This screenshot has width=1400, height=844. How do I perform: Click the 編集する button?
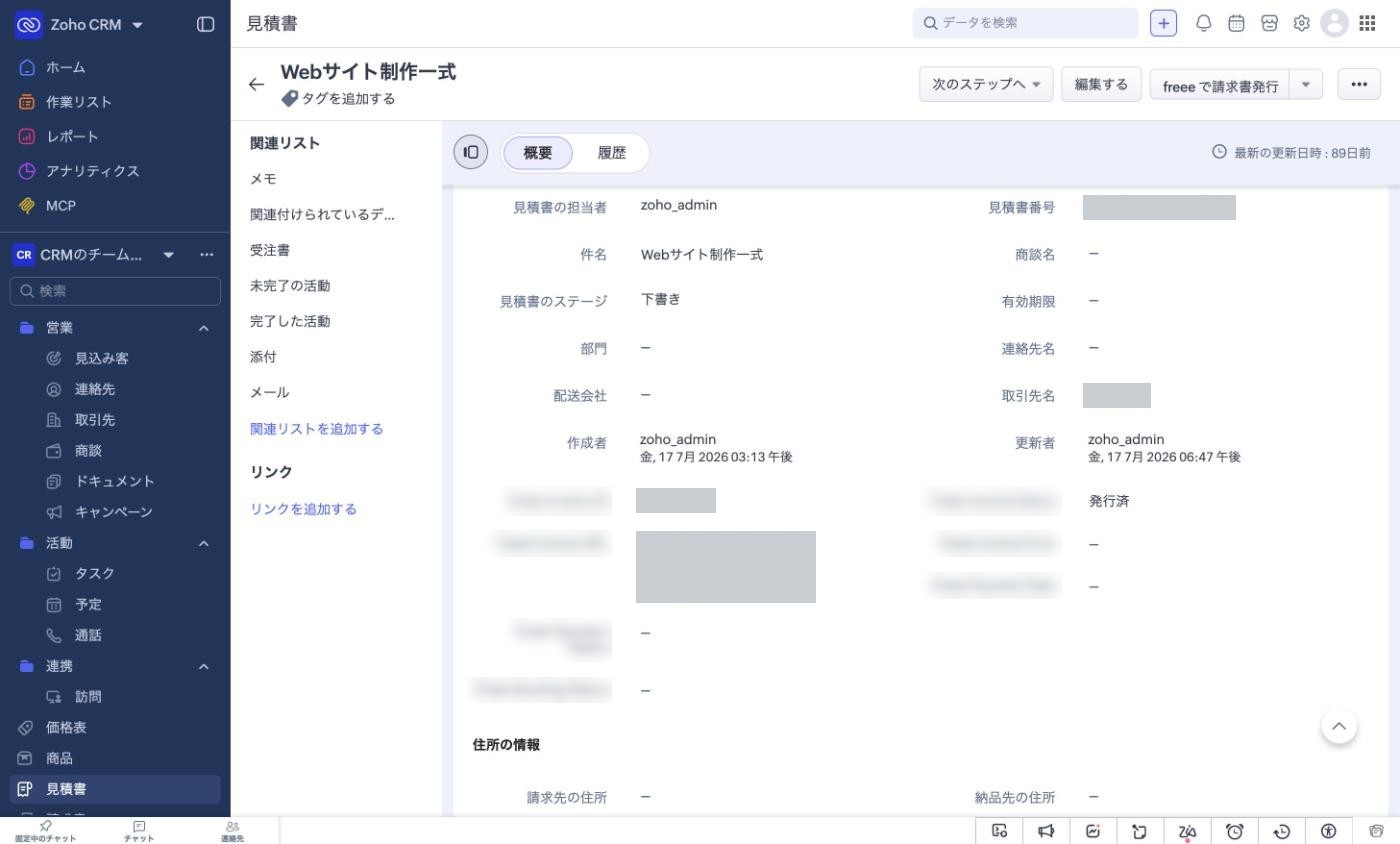(1101, 84)
